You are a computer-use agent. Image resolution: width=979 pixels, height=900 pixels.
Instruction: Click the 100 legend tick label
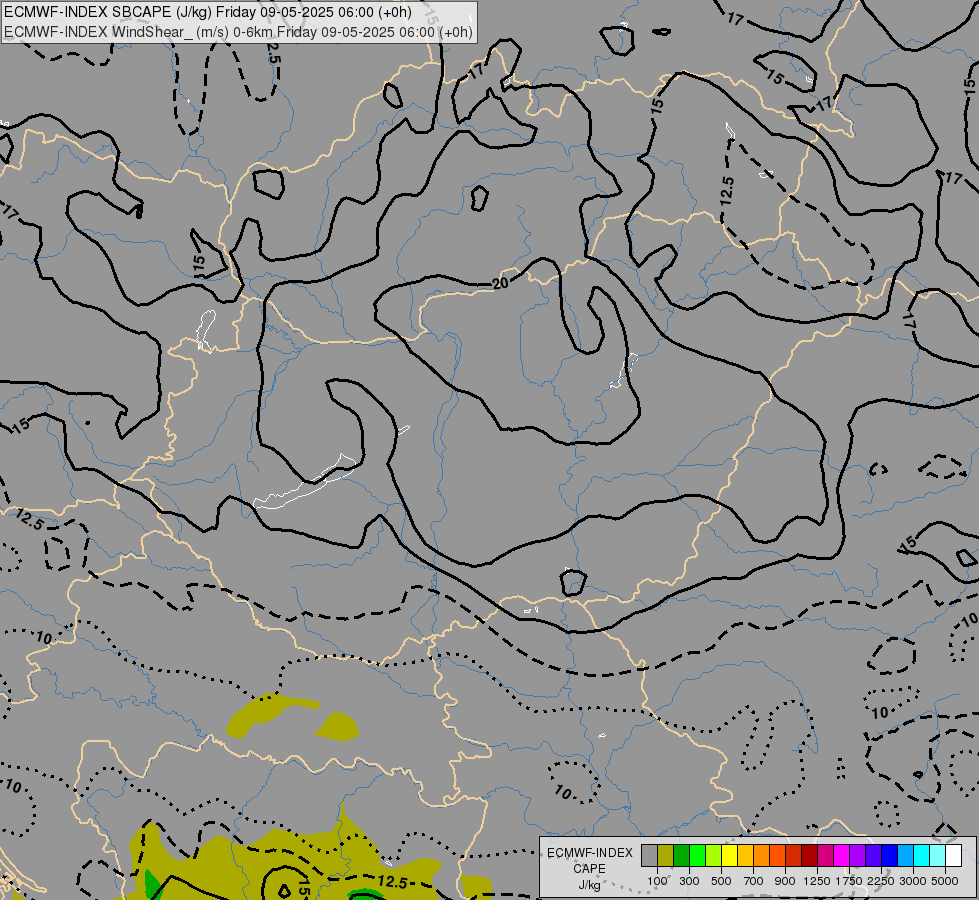(x=657, y=881)
